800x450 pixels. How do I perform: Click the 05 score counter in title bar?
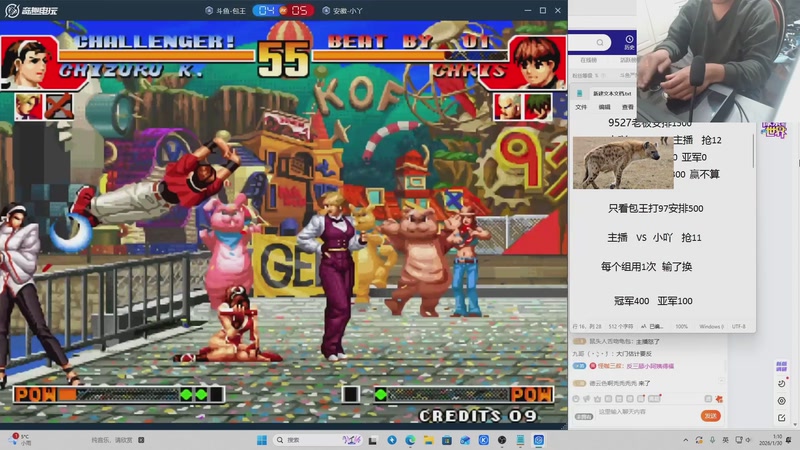(x=299, y=10)
